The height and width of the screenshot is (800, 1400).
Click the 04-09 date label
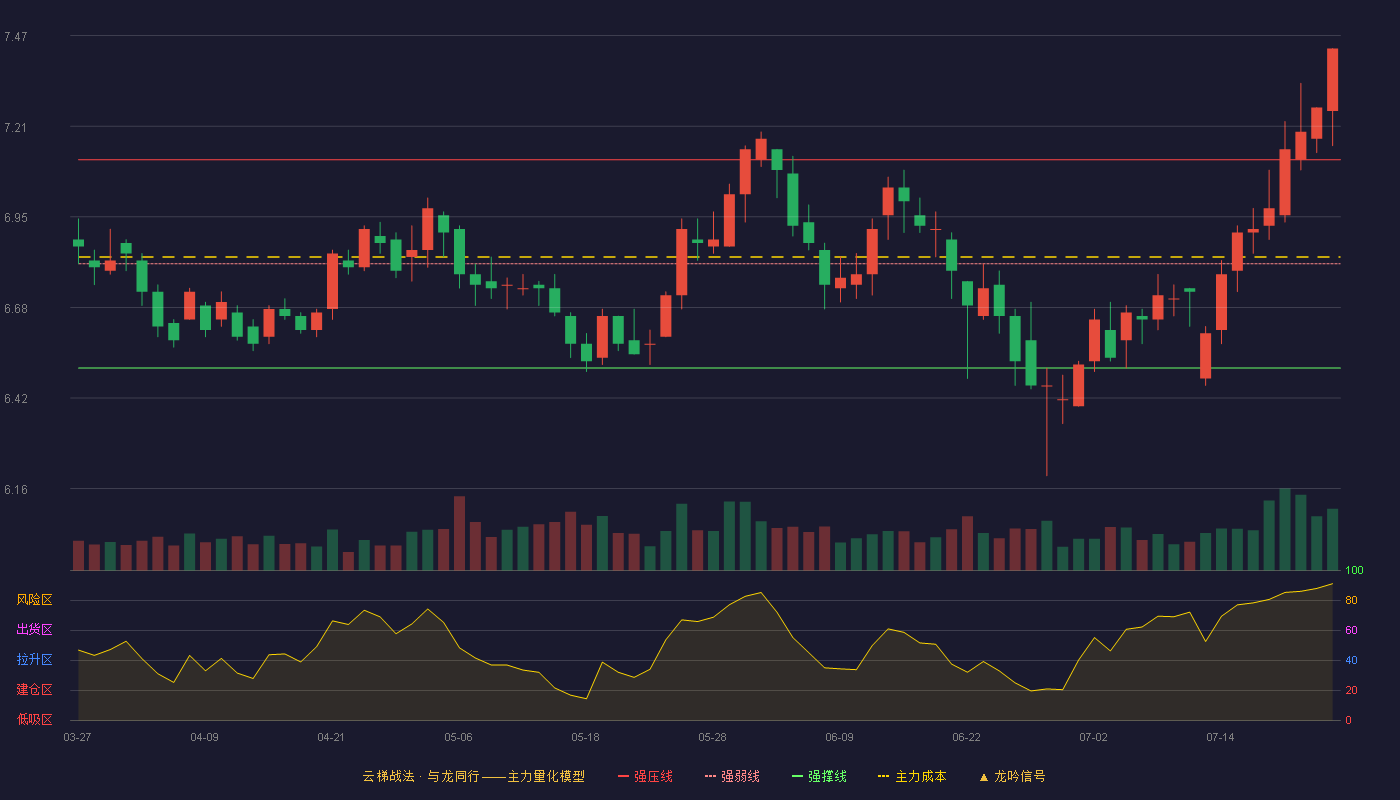(x=204, y=737)
